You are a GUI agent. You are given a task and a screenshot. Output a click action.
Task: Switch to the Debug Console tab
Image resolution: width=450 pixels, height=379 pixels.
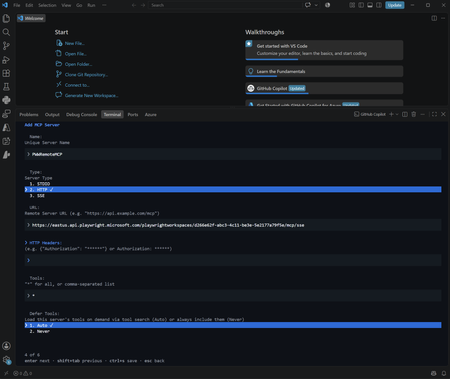81,114
